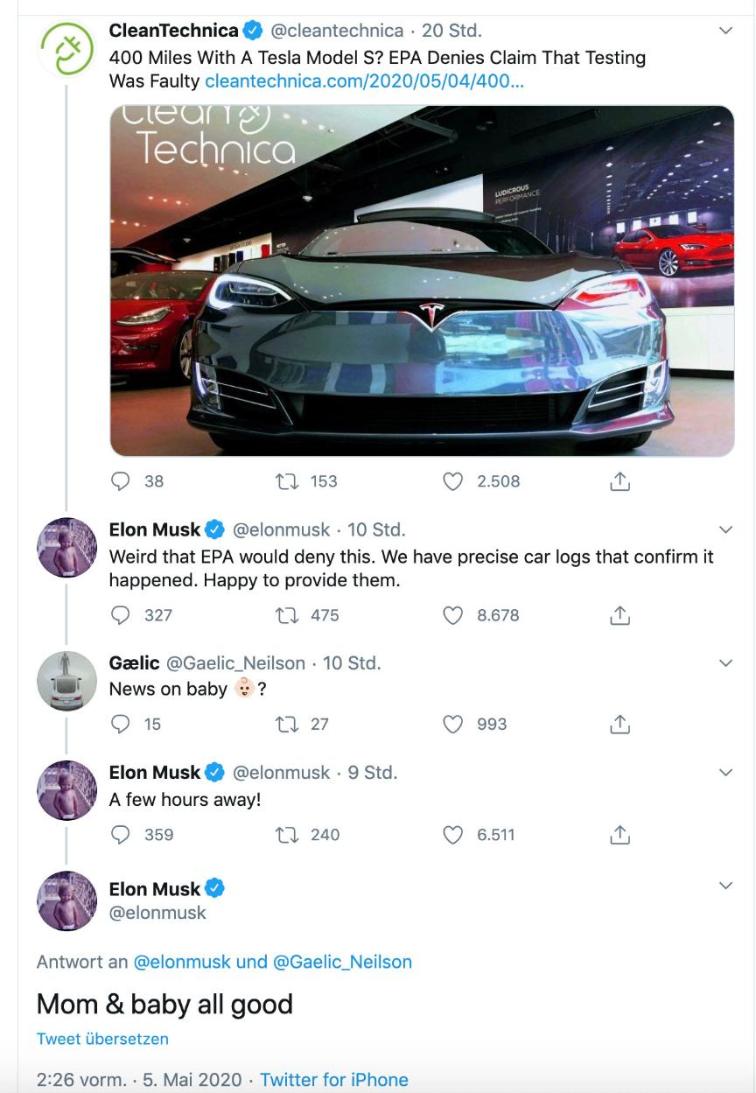
Task: Like Elon Musk's car logs tweet
Action: pyautogui.click(x=453, y=615)
